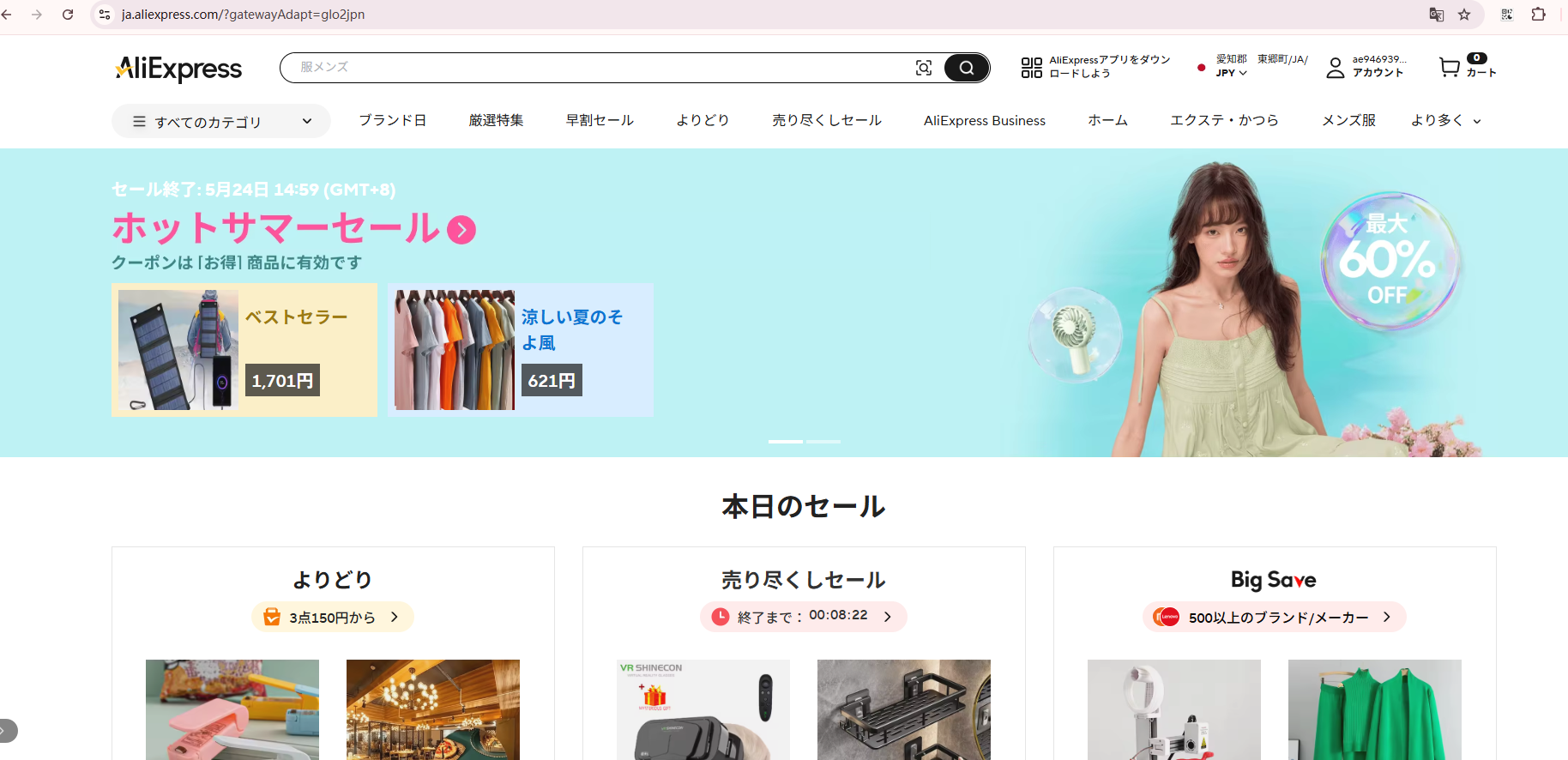
Task: Select the ブランド日 nav item
Action: (392, 120)
